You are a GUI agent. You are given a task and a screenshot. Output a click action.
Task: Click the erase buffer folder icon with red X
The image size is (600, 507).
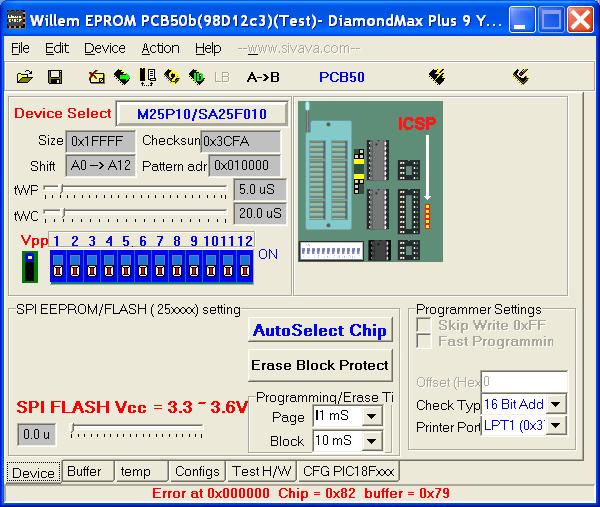[x=96, y=77]
